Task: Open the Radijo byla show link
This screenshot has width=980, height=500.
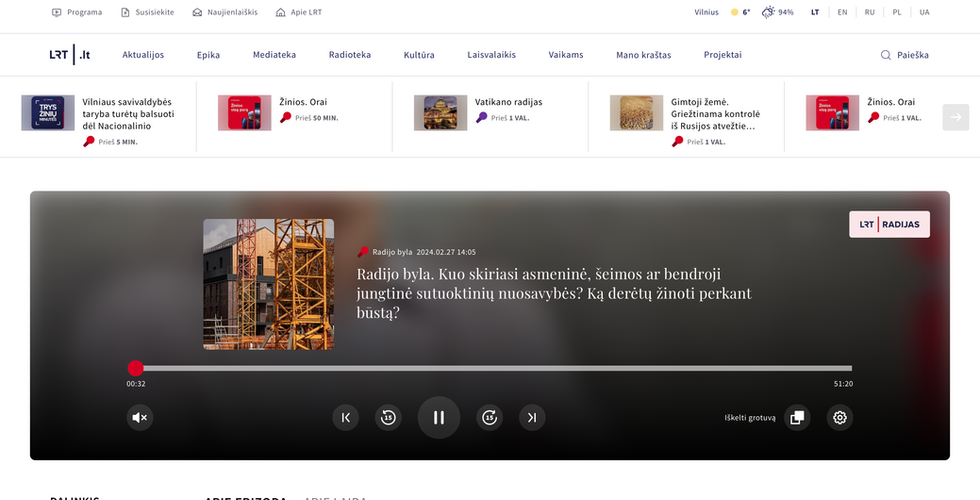Action: pos(392,252)
